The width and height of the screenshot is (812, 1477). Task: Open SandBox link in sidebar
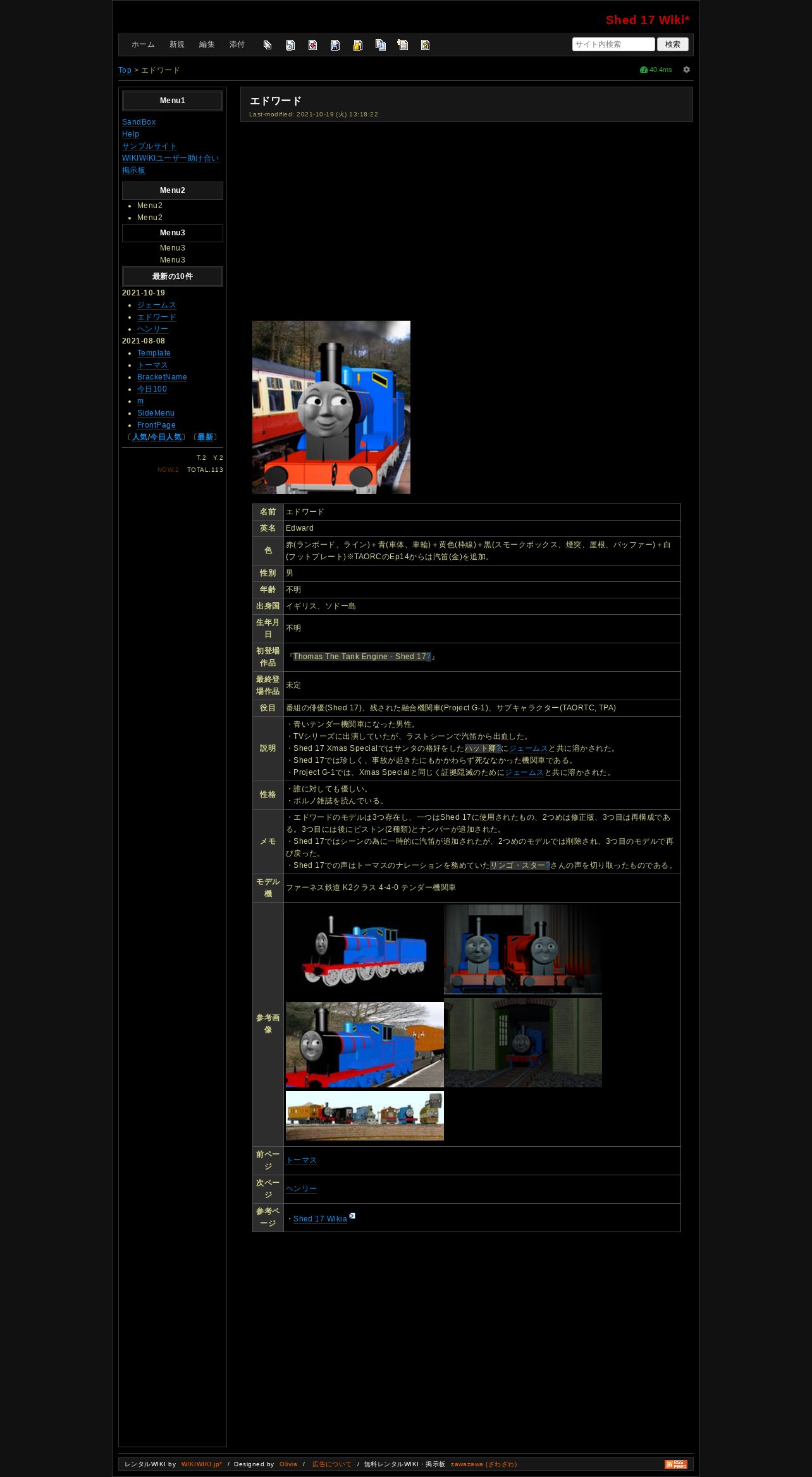[138, 122]
